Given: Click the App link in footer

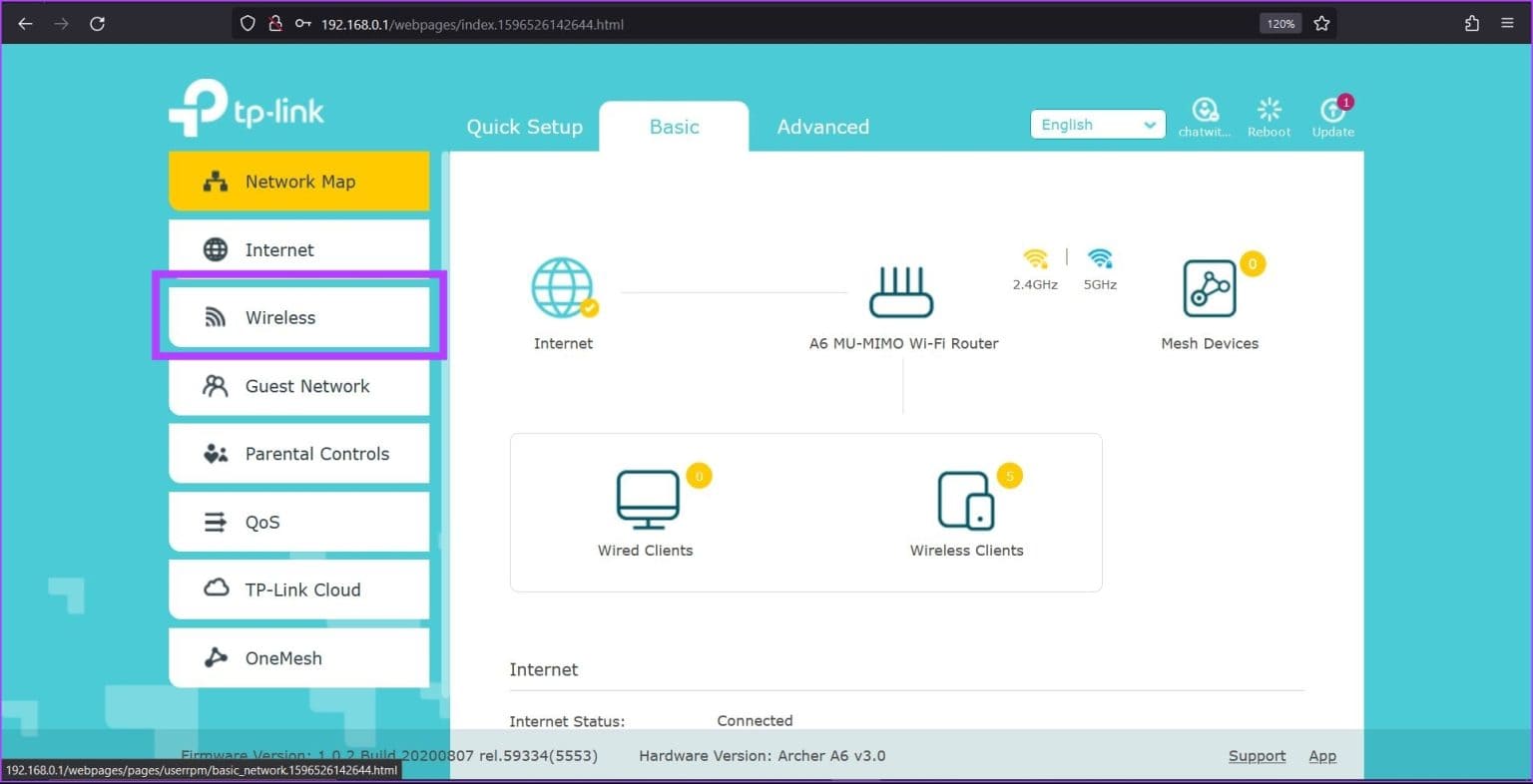Looking at the screenshot, I should (1321, 756).
